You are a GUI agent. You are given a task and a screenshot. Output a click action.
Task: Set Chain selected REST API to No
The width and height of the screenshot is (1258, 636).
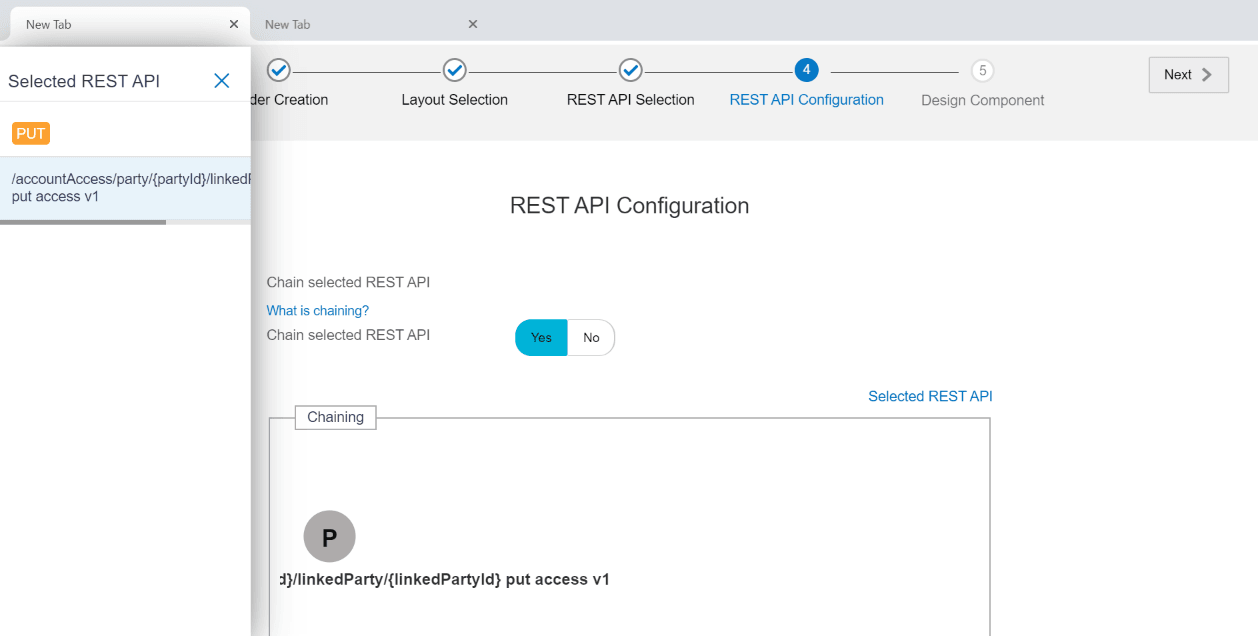[591, 338]
